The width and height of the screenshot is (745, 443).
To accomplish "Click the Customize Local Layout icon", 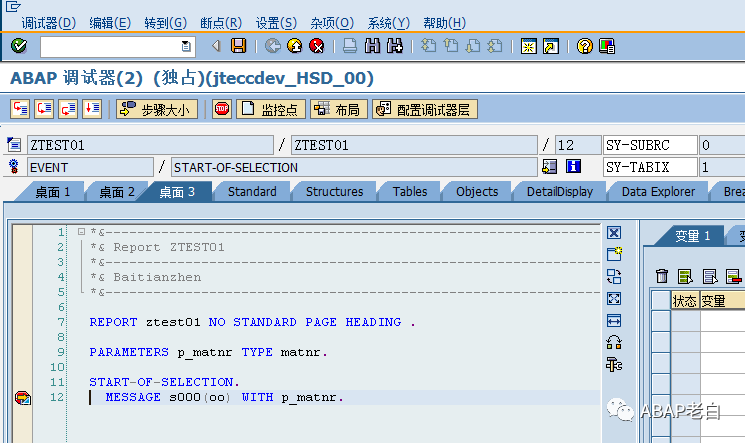I will point(607,46).
